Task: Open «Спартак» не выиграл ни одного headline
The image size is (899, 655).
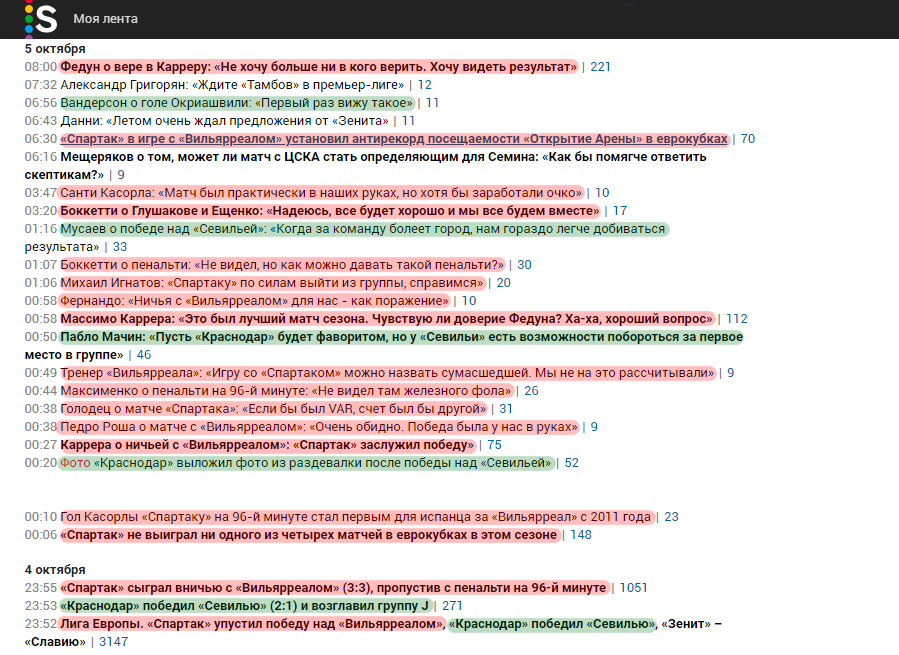Action: (308, 535)
